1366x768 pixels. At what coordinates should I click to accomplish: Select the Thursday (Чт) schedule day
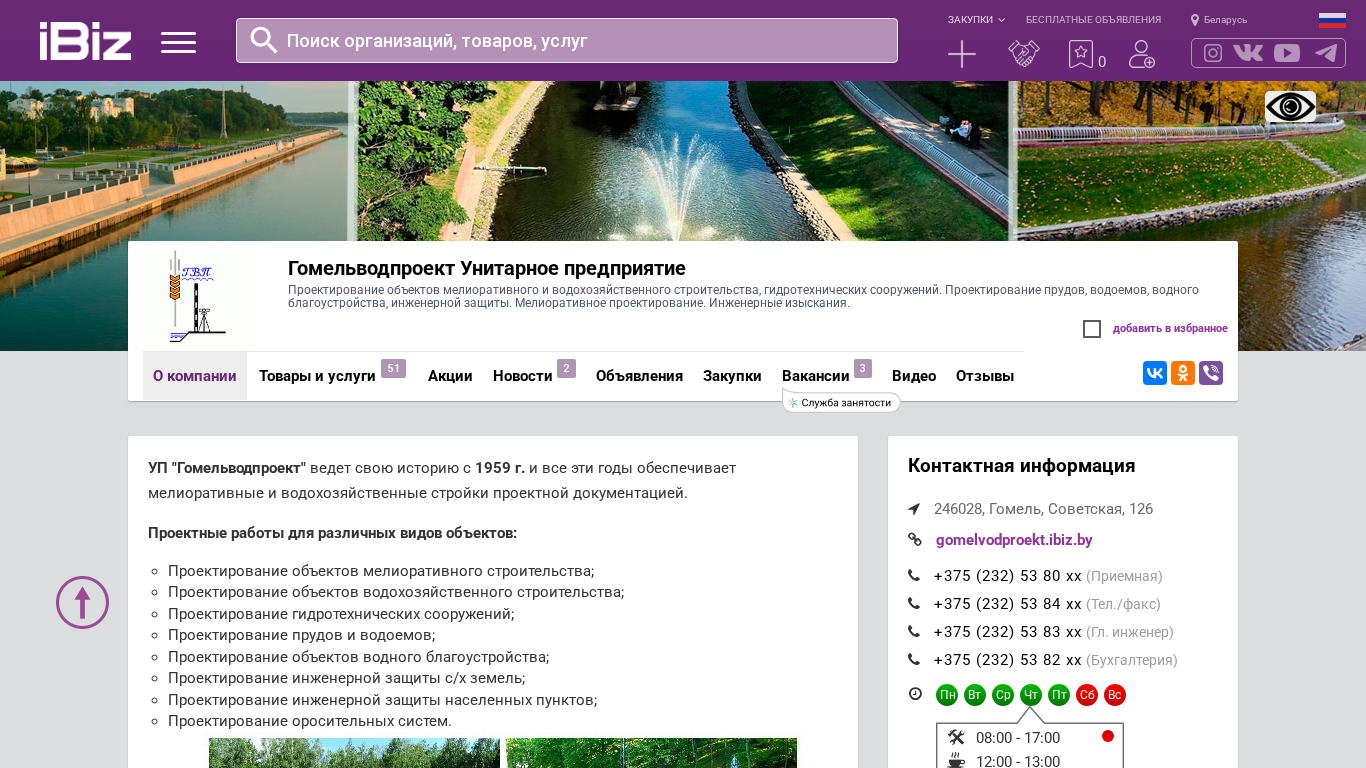pyautogui.click(x=1031, y=695)
